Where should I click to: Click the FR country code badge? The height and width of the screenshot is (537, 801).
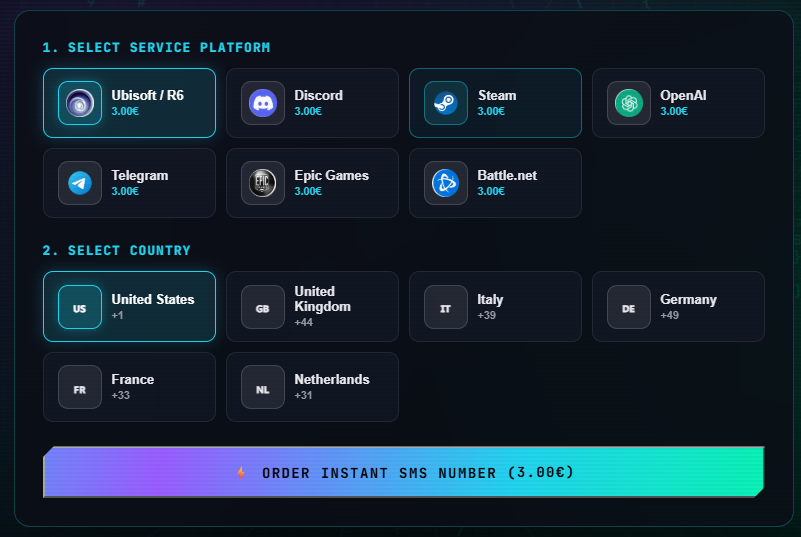[80, 387]
